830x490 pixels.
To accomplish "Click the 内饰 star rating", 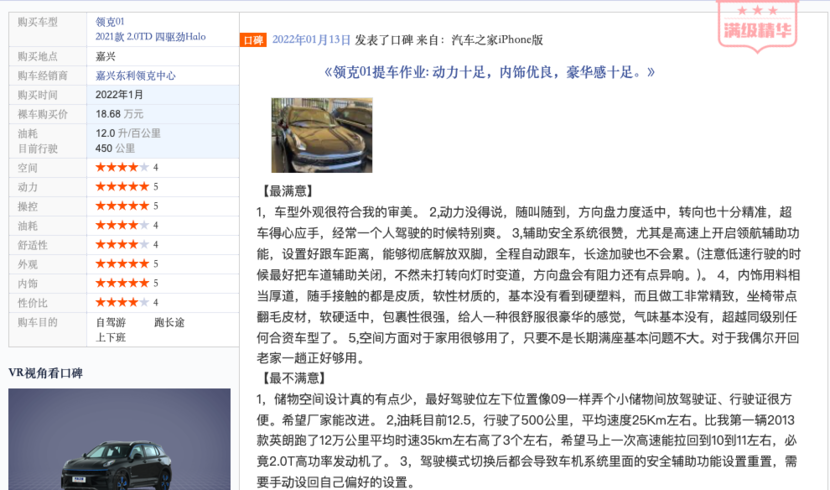I will [x=122, y=283].
